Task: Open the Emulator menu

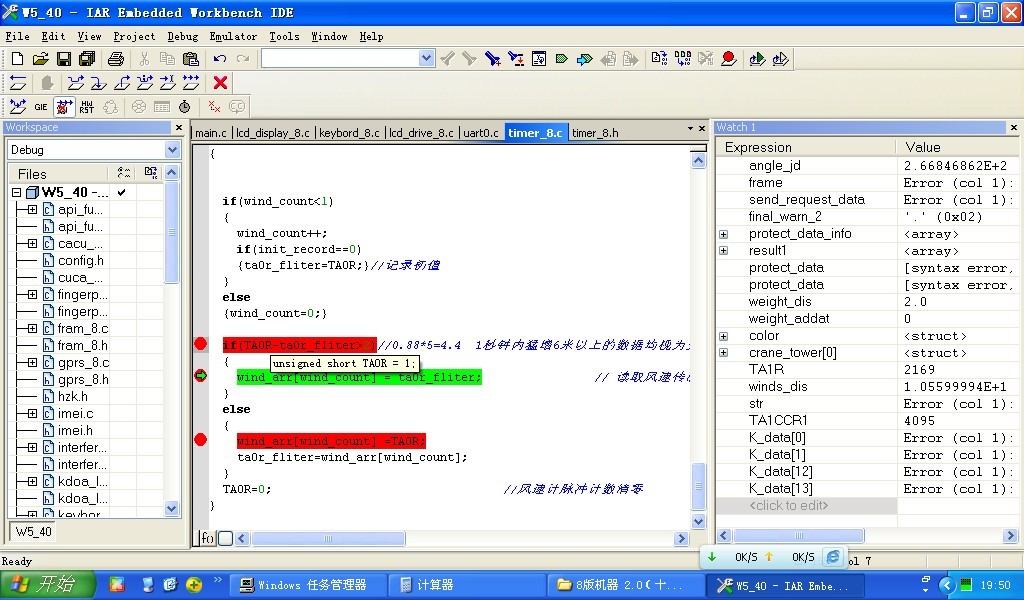Action: (233, 37)
